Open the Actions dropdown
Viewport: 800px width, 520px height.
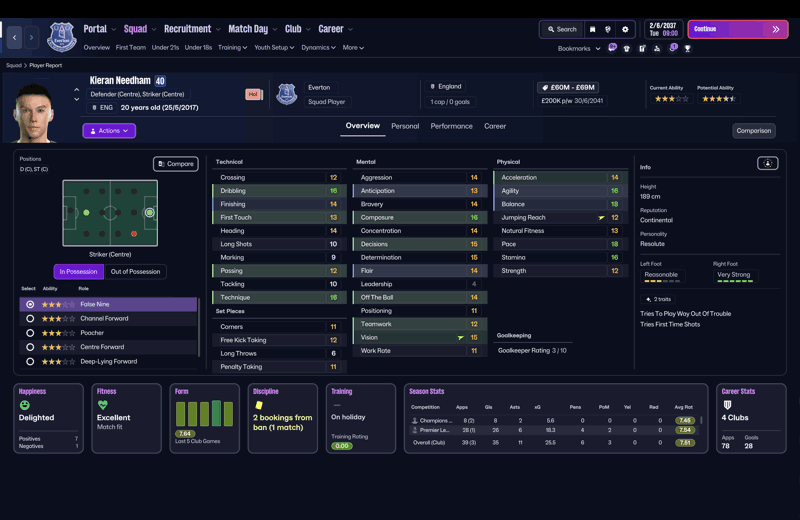pyautogui.click(x=109, y=131)
